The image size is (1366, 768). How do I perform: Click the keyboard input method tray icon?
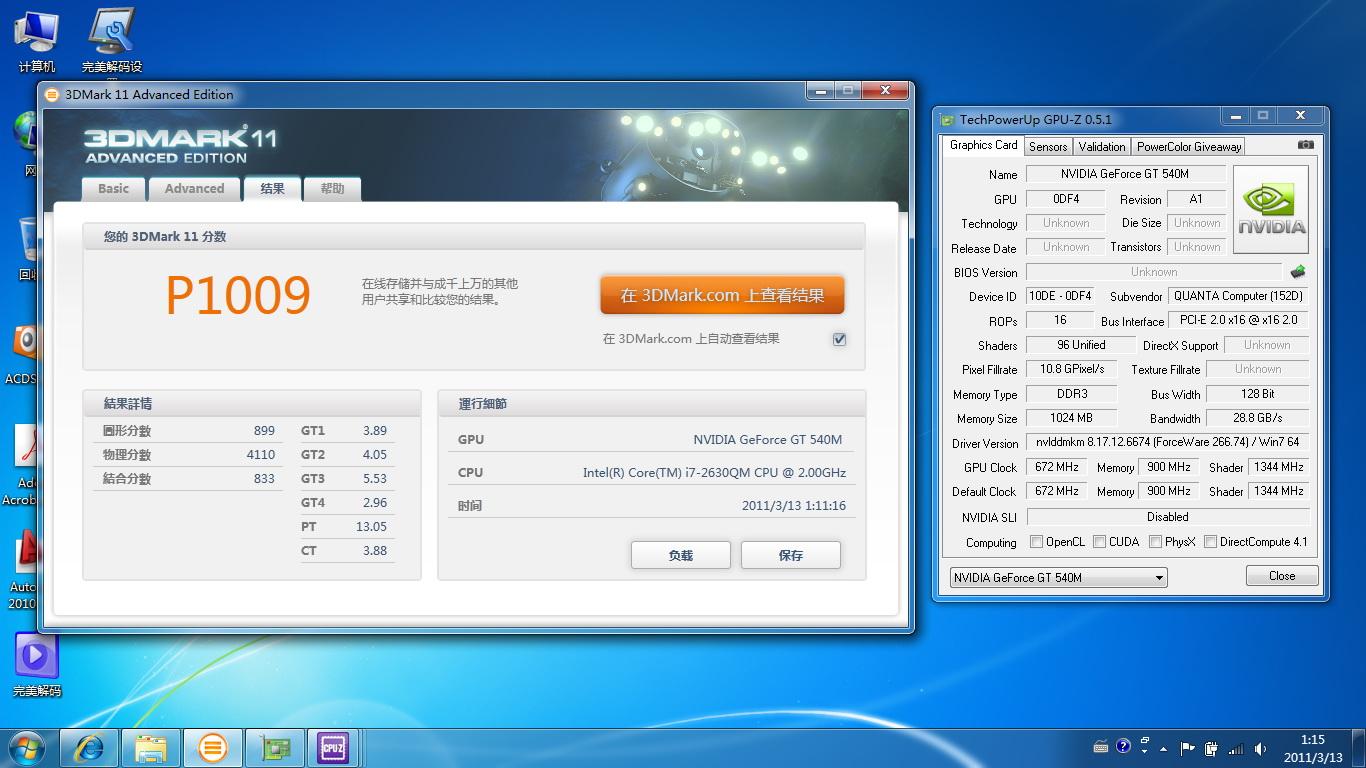click(x=1100, y=746)
